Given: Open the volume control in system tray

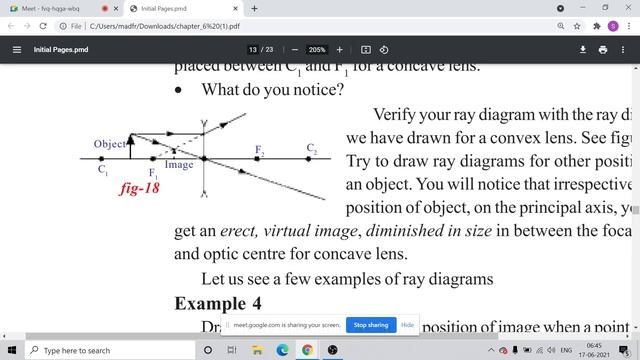Looking at the screenshot, I should pos(551,350).
